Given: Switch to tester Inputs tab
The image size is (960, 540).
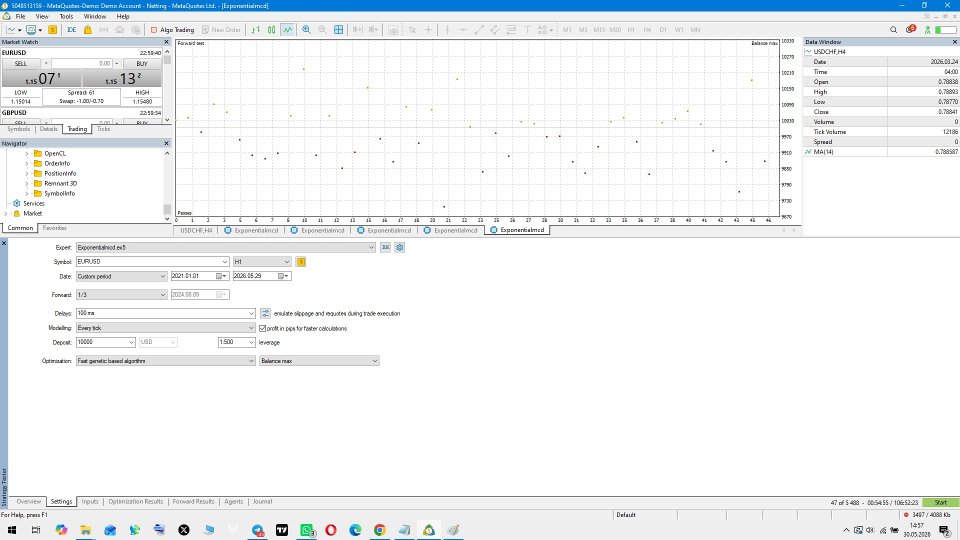Looking at the screenshot, I should pyautogui.click(x=89, y=501).
